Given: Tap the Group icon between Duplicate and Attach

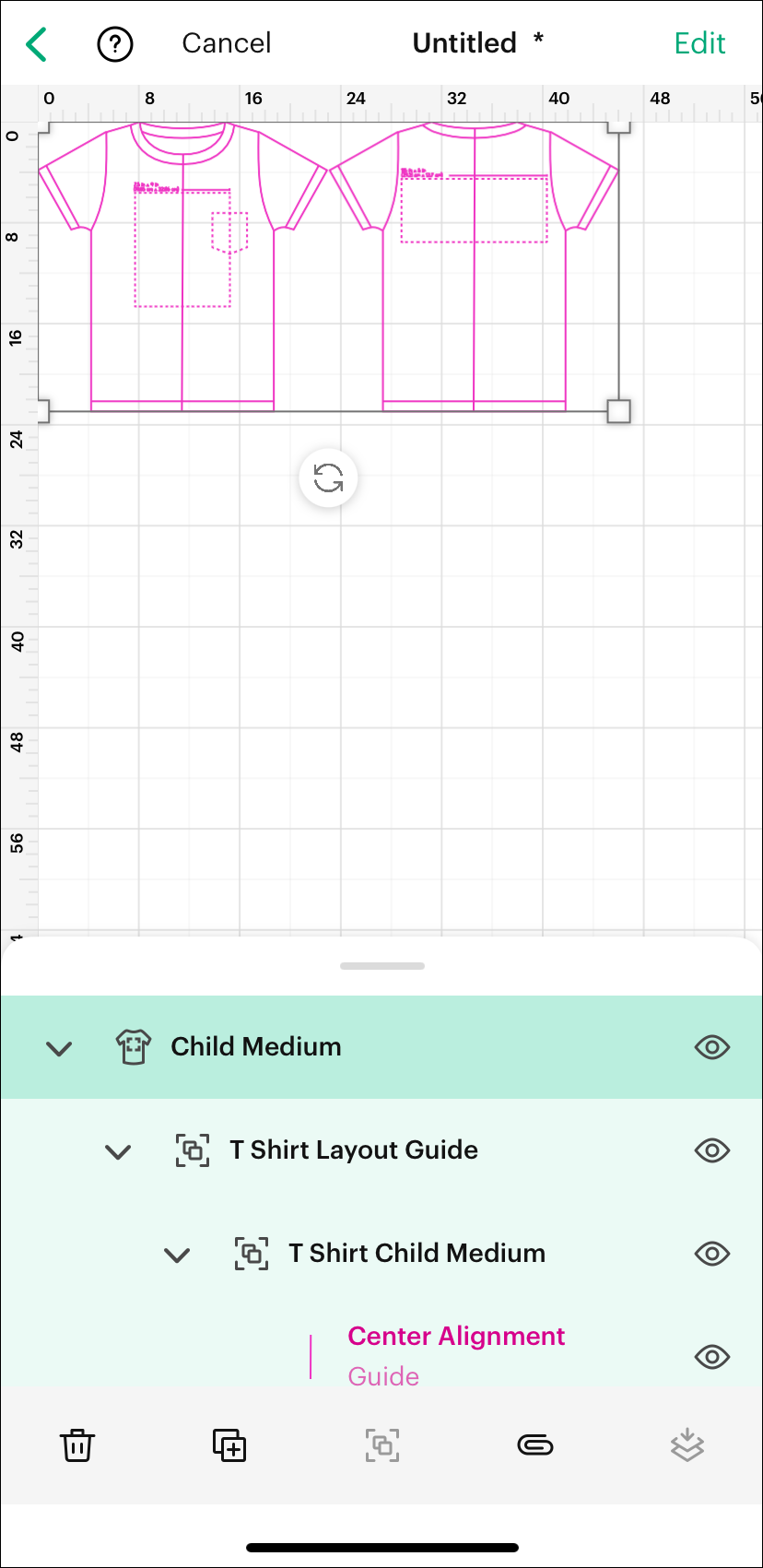Looking at the screenshot, I should pyautogui.click(x=381, y=1445).
